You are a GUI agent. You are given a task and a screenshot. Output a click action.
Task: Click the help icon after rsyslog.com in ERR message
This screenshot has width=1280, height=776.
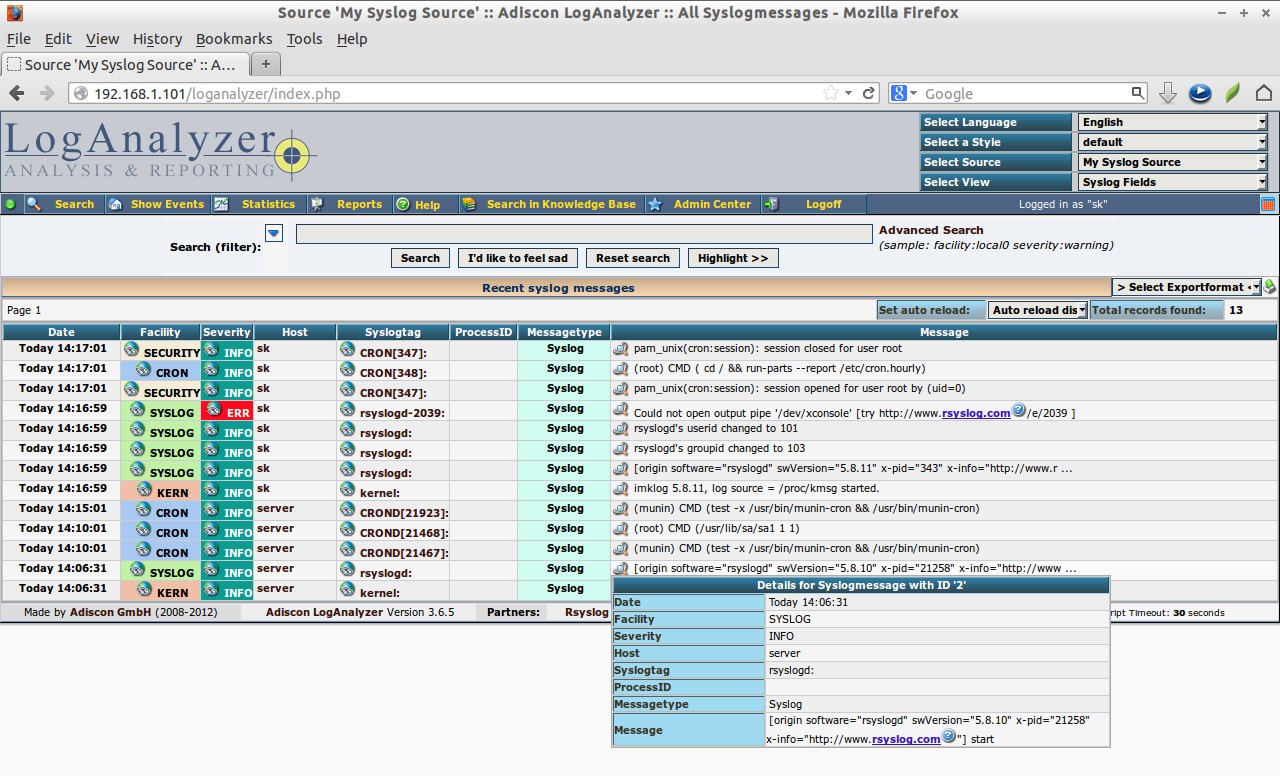pyautogui.click(x=1019, y=410)
